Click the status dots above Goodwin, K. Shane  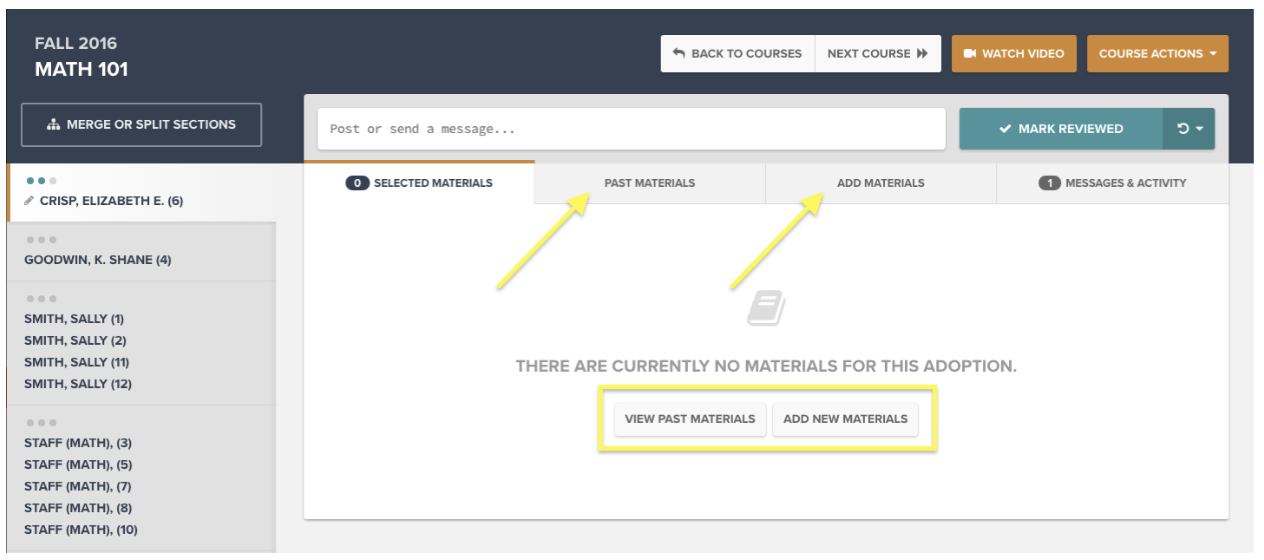(41, 240)
